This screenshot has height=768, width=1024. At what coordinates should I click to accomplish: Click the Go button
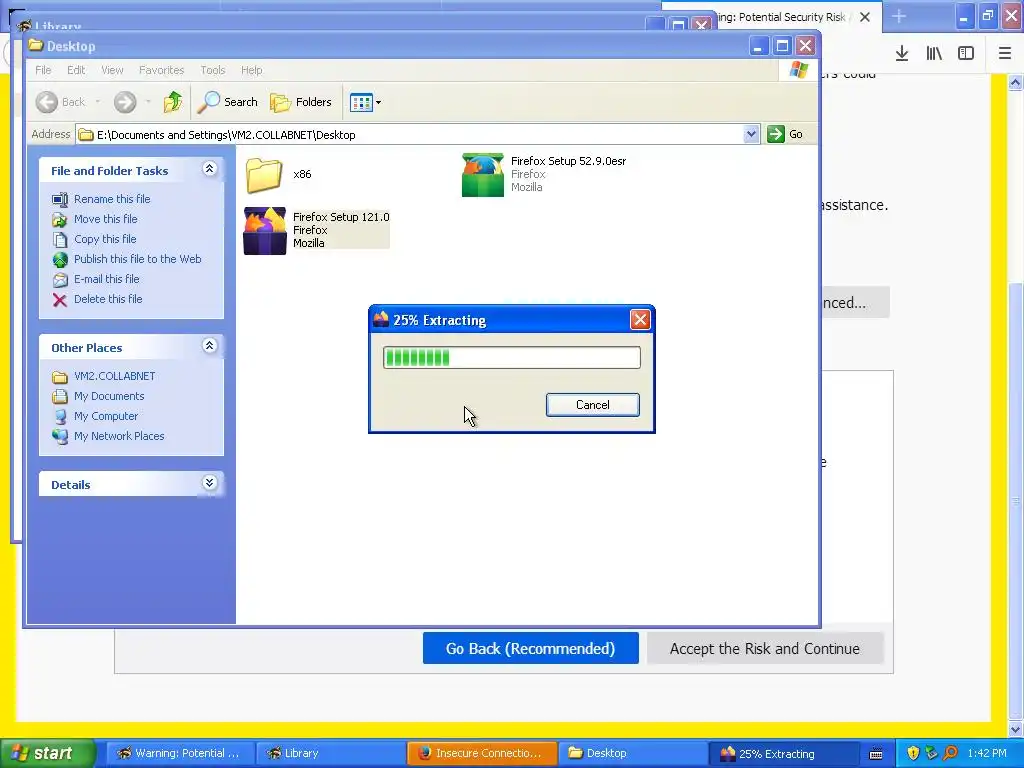pos(786,134)
